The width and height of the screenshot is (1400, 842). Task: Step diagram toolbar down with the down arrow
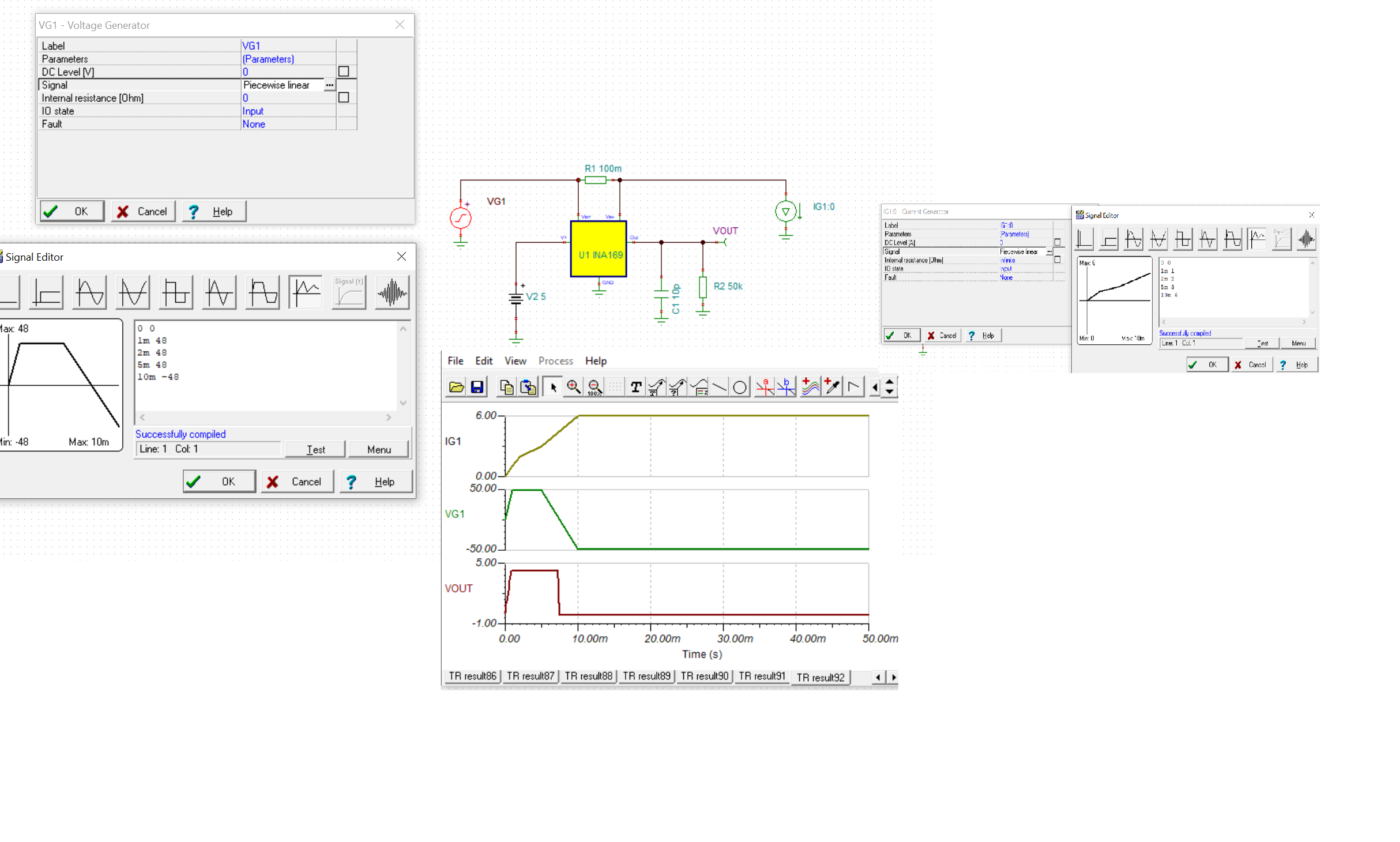click(x=890, y=392)
